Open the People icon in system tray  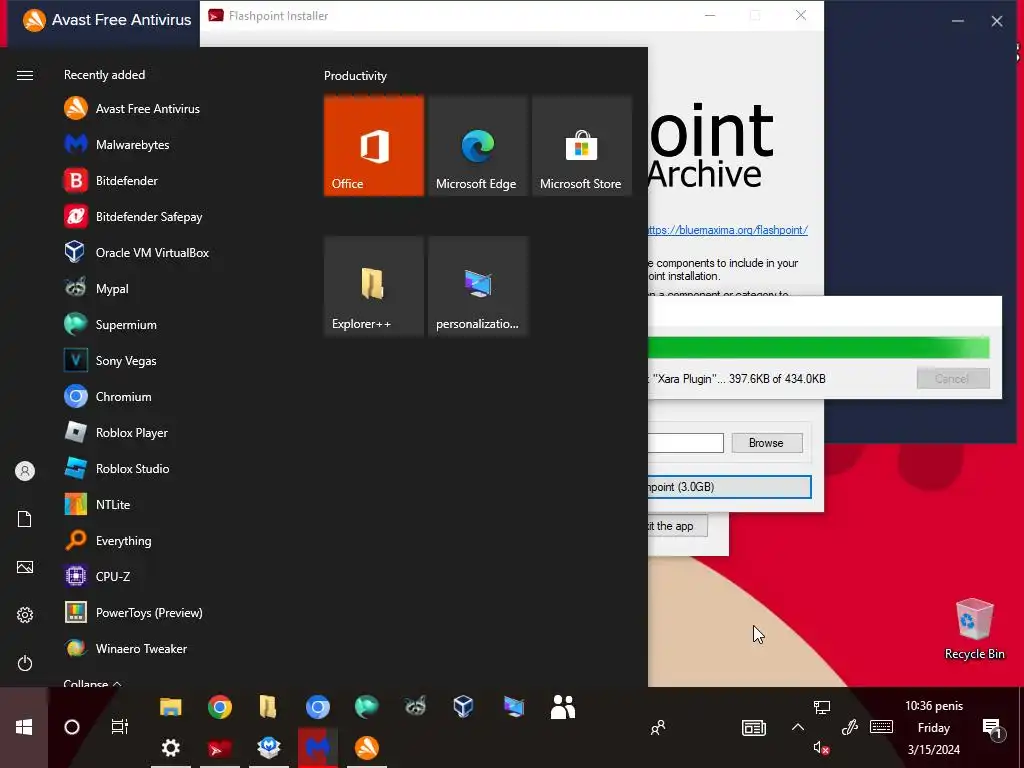(658, 727)
